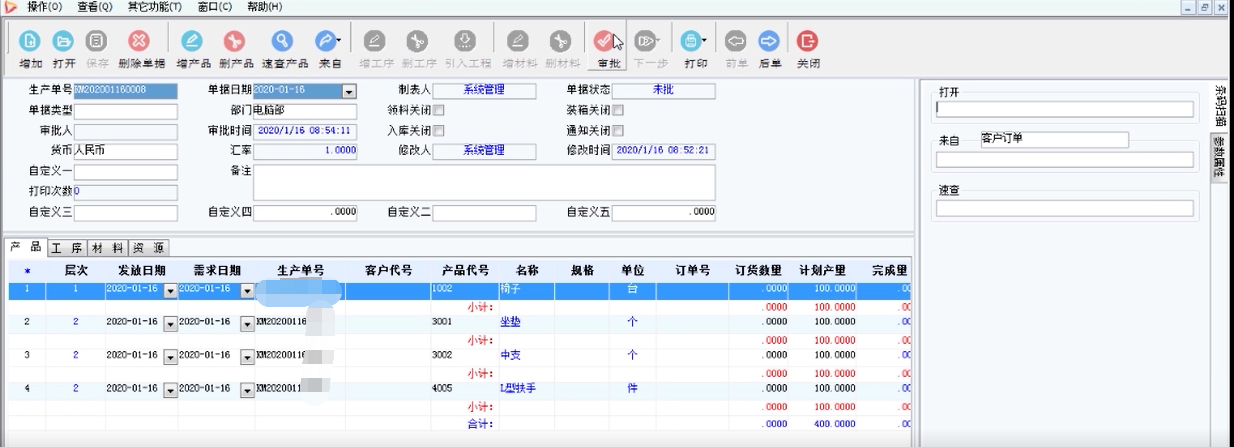Open 需求日期 dropdown for 中支 row
This screenshot has width=1234, height=447.
(247, 356)
